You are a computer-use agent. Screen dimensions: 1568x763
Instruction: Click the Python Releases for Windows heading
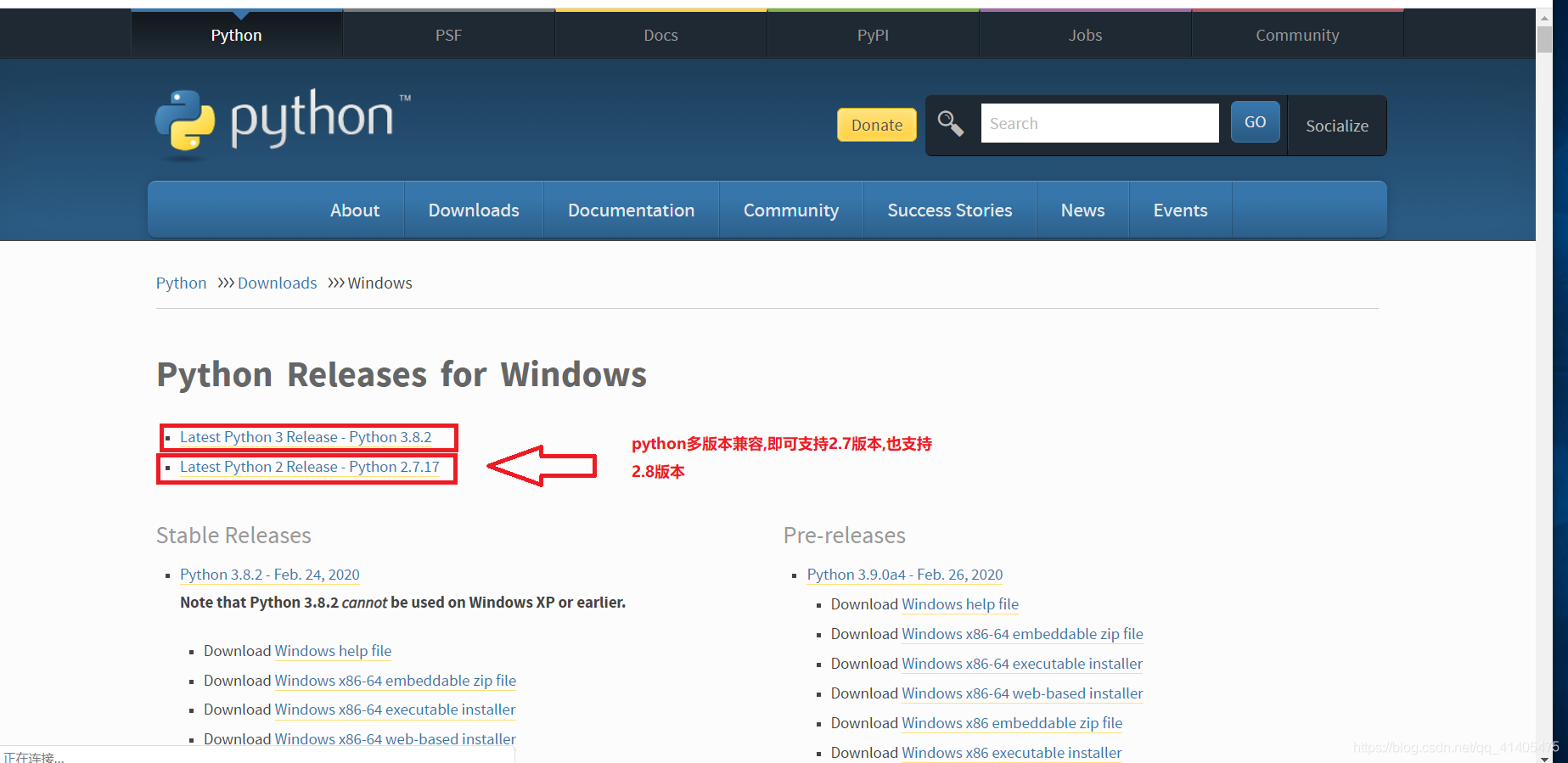pos(402,374)
